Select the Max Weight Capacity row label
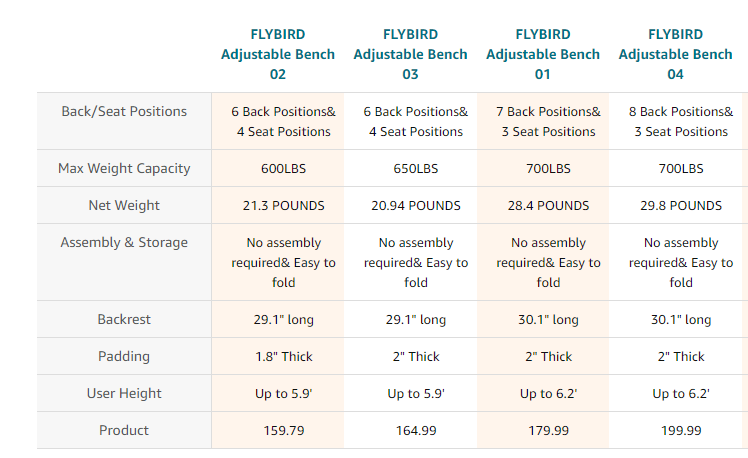The width and height of the screenshot is (748, 458). (124, 168)
